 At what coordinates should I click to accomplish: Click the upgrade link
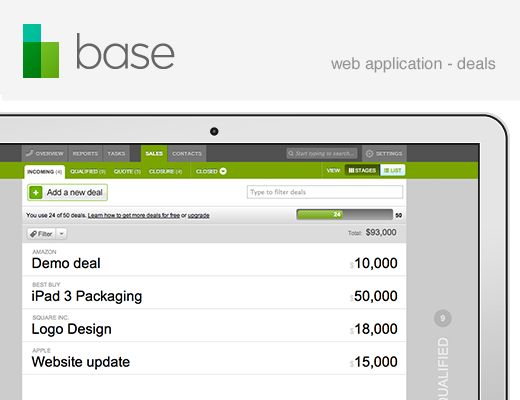click(199, 215)
